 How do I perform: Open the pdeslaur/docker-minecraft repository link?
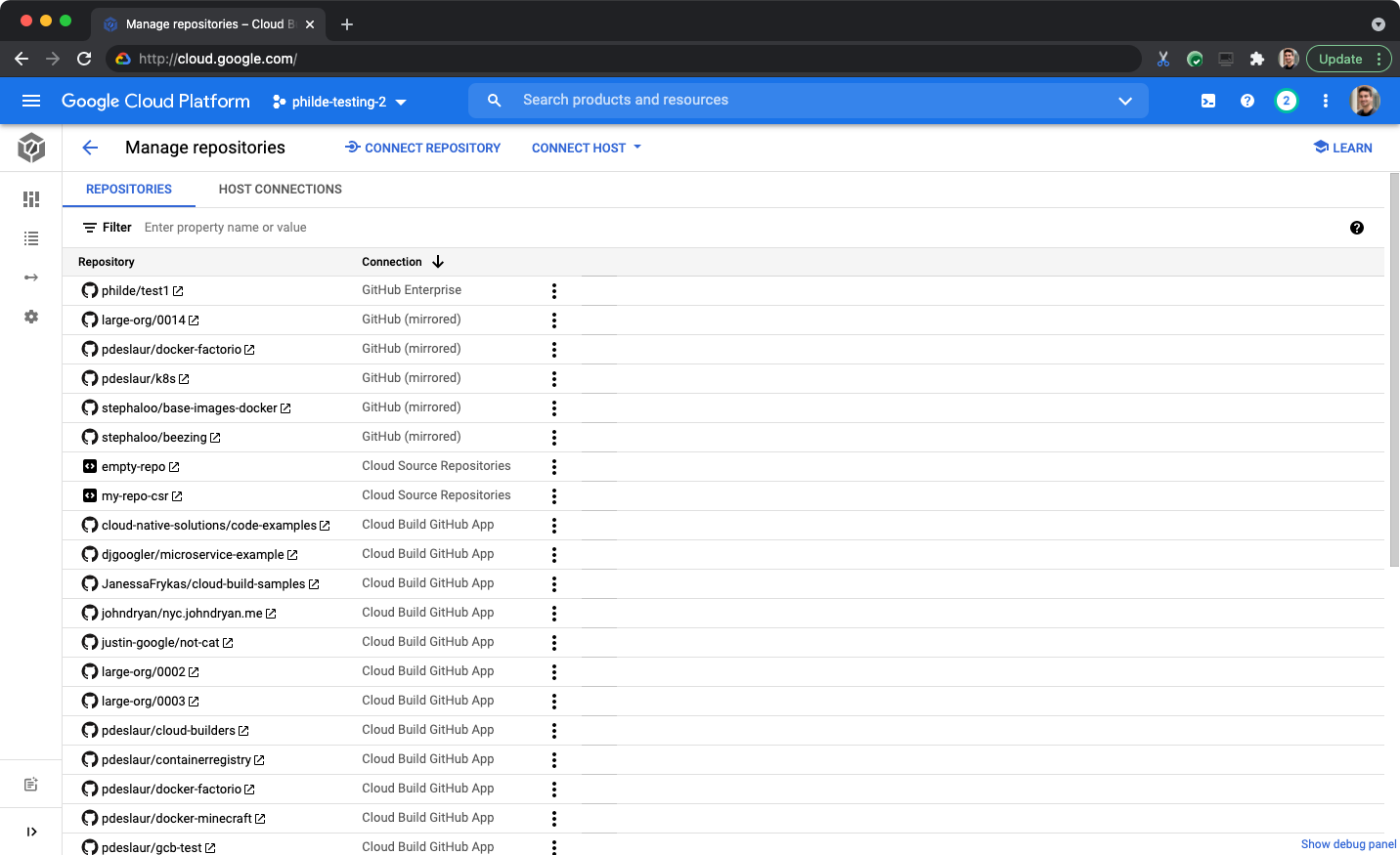point(177,819)
